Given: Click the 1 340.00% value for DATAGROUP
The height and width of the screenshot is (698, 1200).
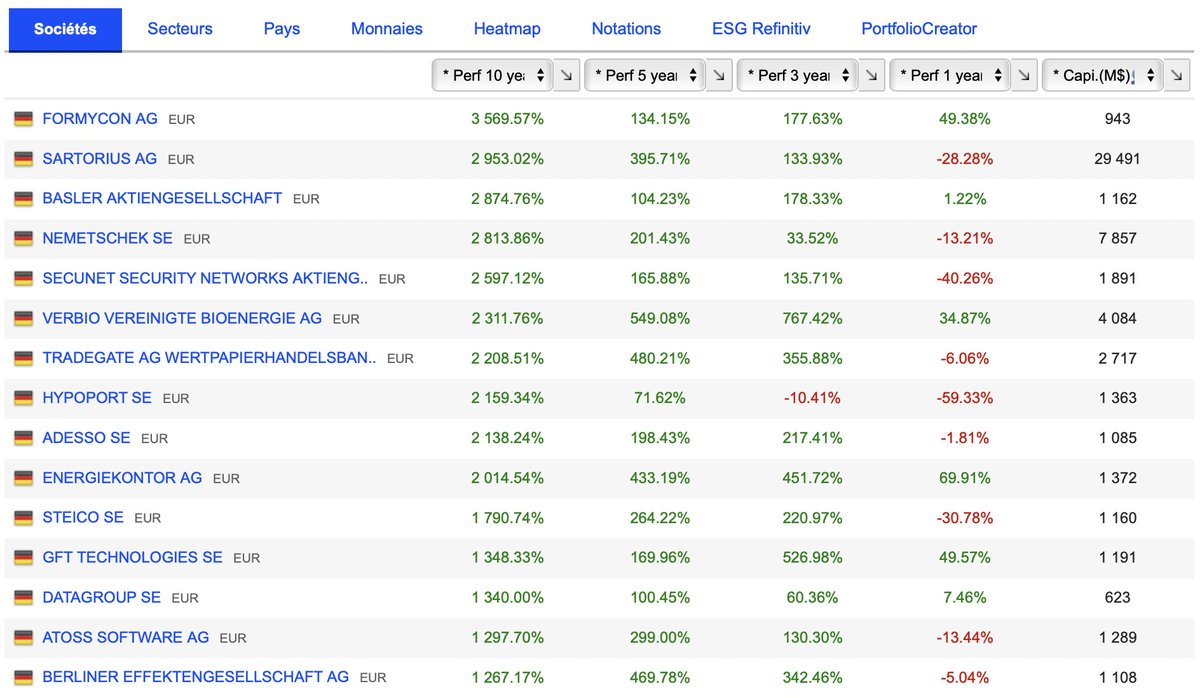Looking at the screenshot, I should pos(508,596).
